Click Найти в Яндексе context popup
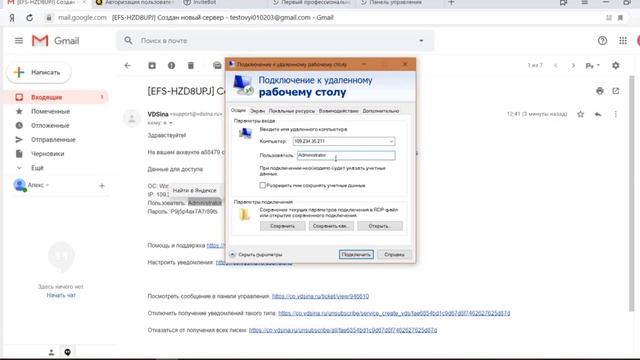 click(194, 190)
